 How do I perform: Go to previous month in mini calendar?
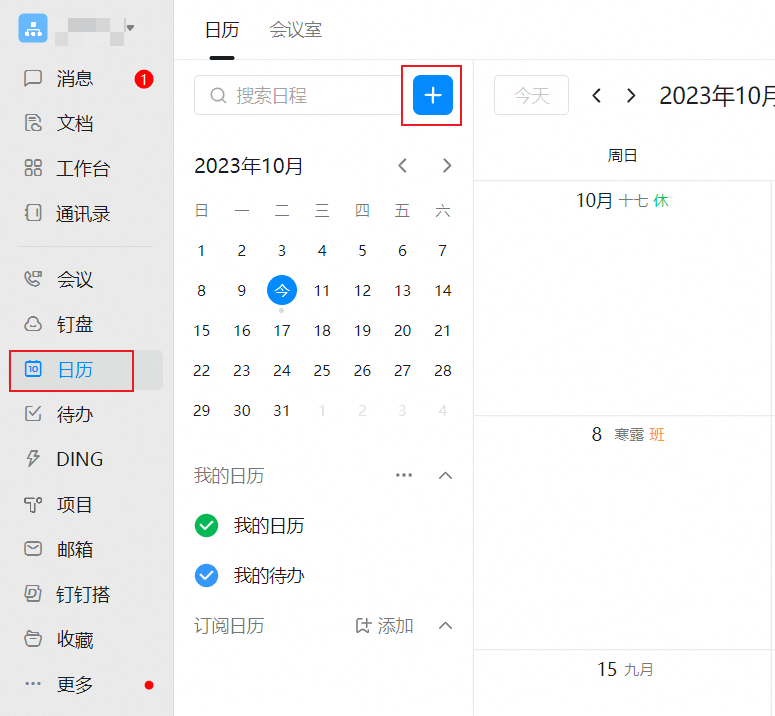(x=403, y=166)
